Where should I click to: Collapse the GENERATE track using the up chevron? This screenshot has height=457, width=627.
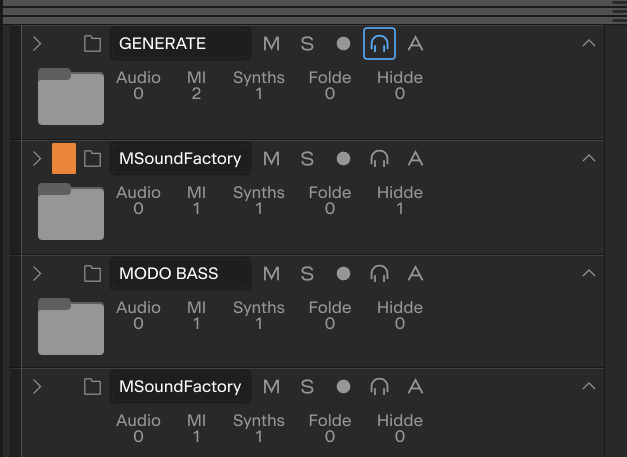[589, 43]
